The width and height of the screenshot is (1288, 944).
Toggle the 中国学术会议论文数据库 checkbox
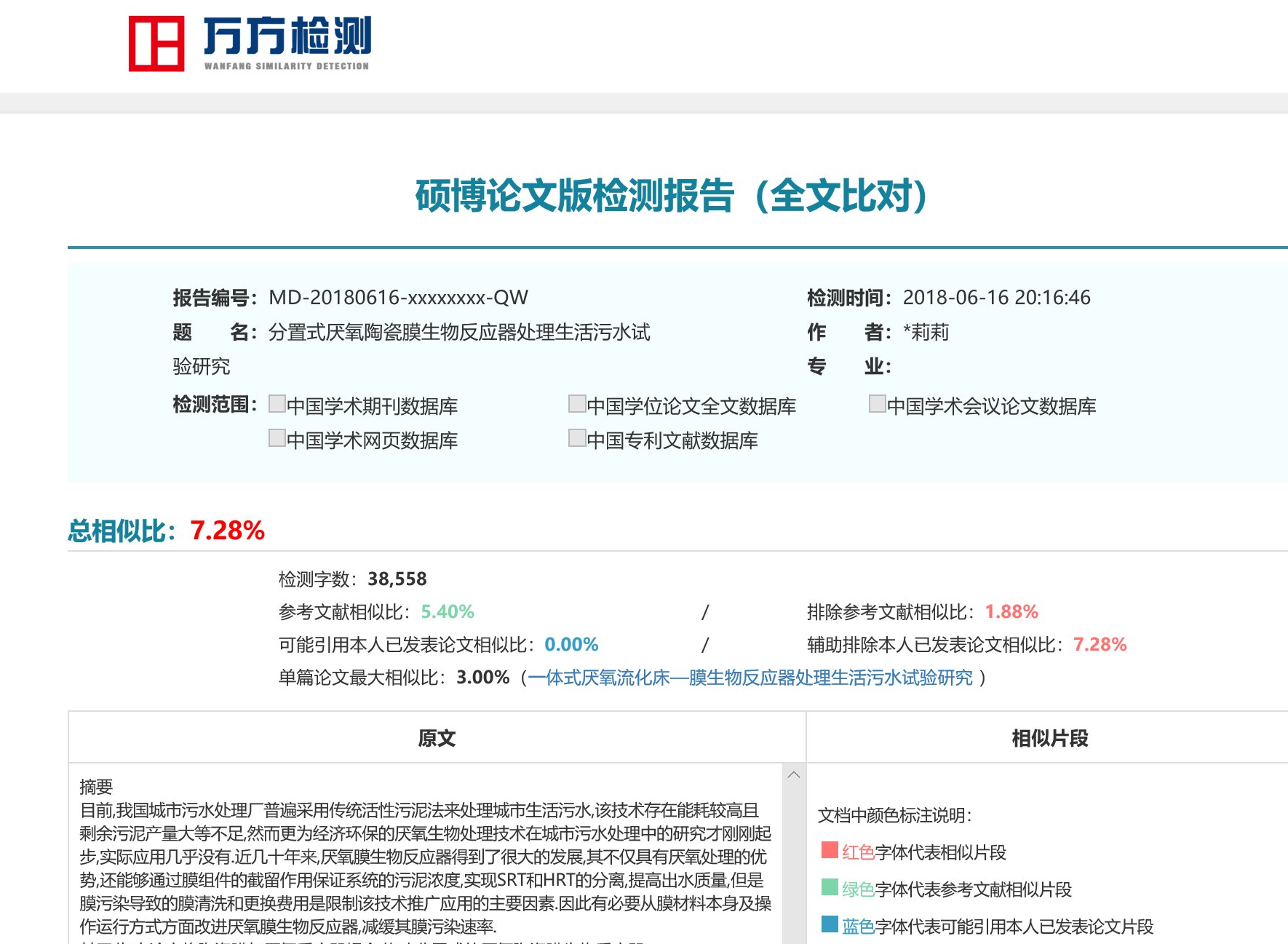877,404
